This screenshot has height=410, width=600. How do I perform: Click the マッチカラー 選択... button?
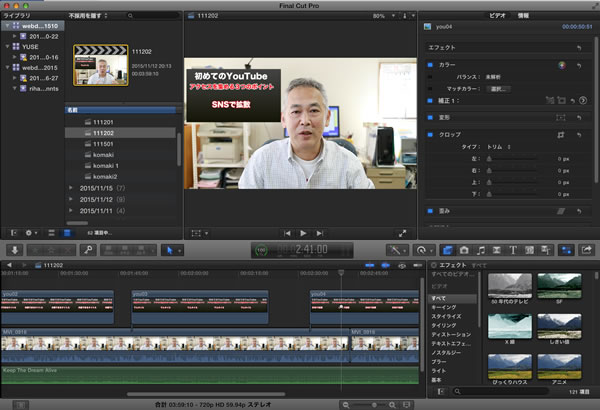[498, 89]
